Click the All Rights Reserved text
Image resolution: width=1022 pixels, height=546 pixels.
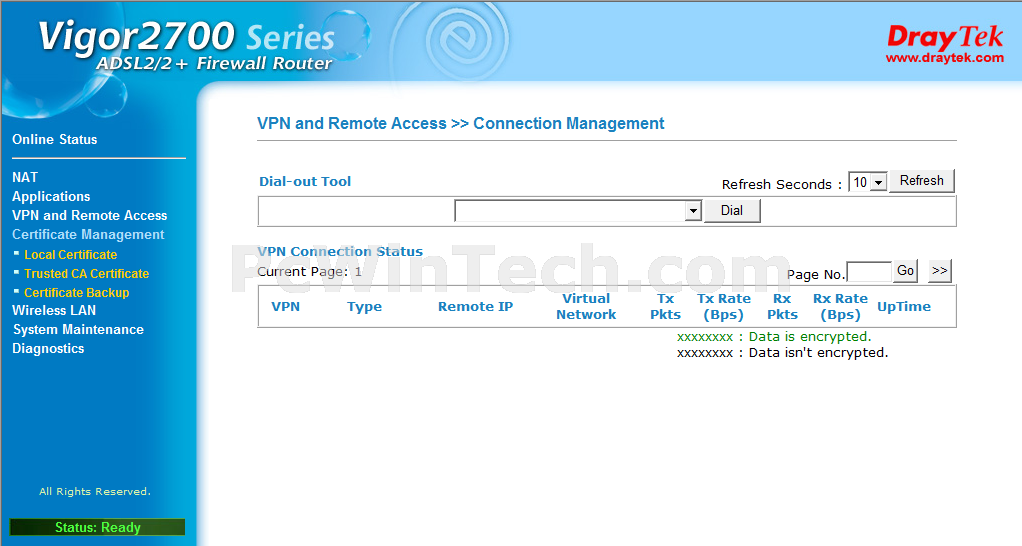[x=95, y=491]
